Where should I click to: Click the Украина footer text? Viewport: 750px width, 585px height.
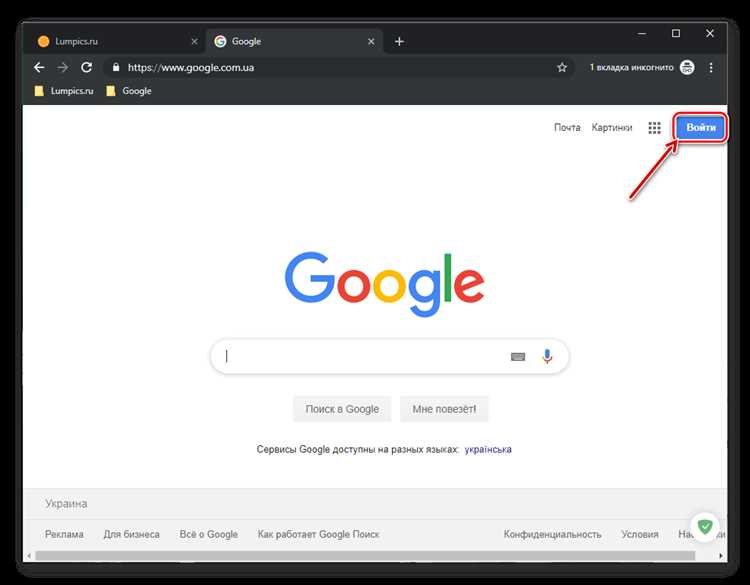point(66,504)
